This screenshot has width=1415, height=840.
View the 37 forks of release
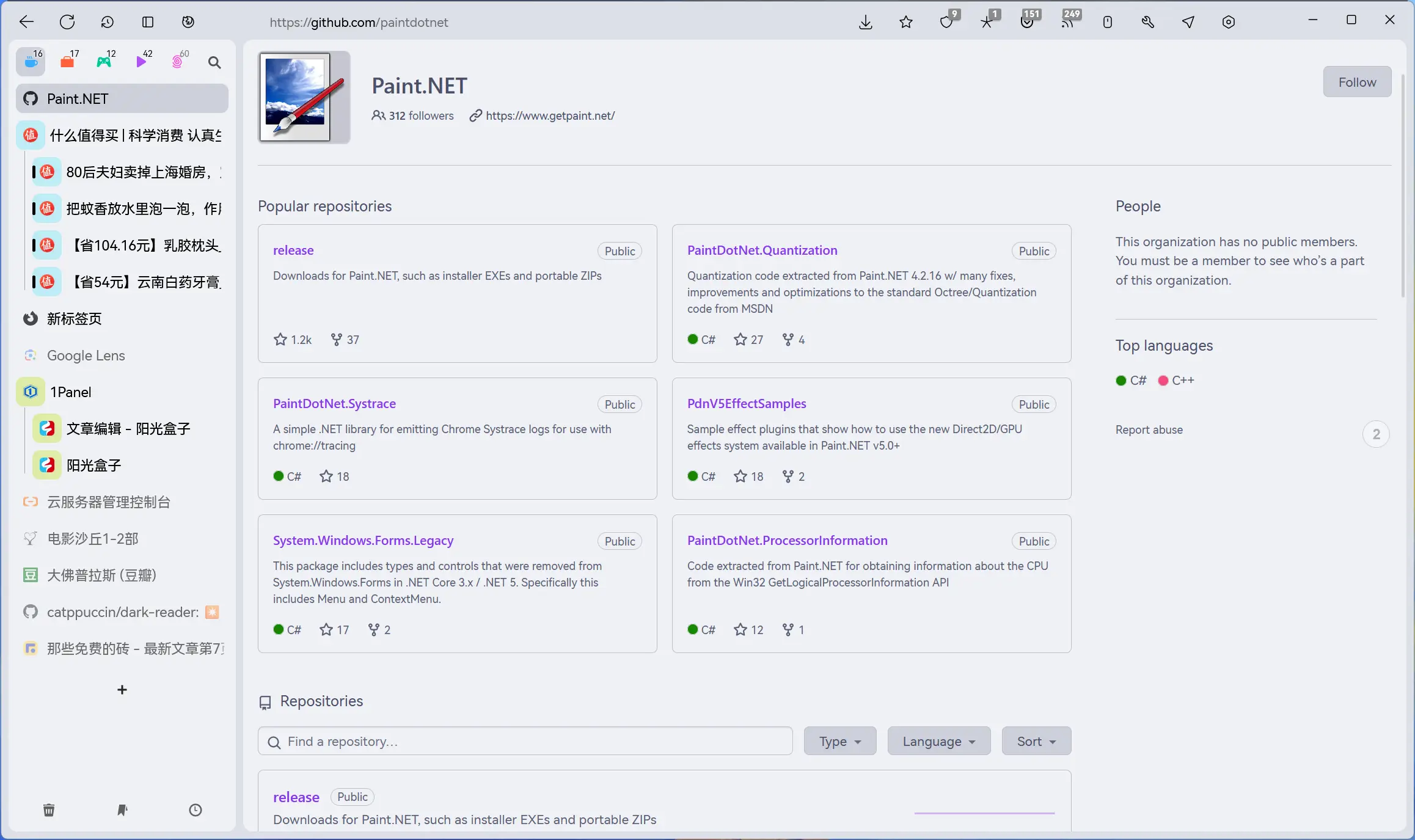click(x=345, y=339)
